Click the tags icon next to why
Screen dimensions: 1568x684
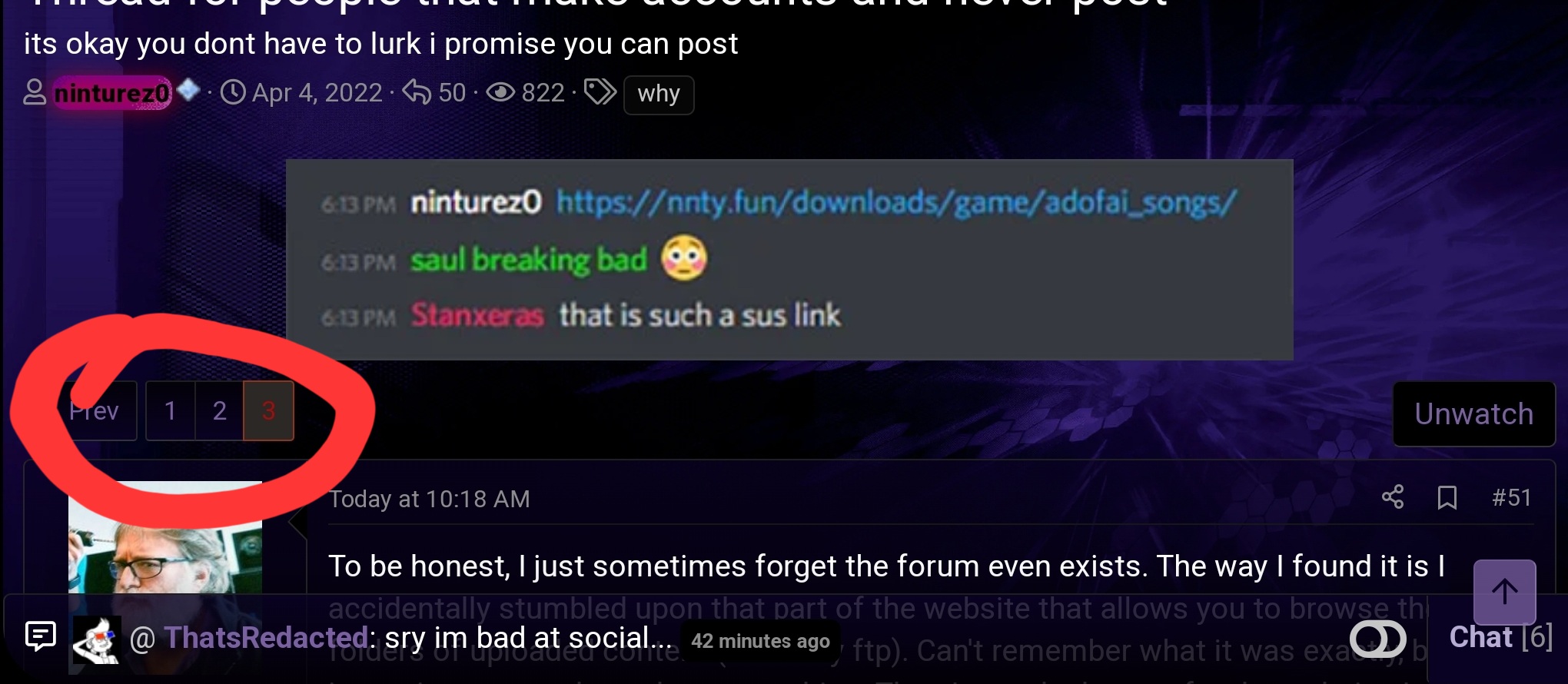(600, 92)
